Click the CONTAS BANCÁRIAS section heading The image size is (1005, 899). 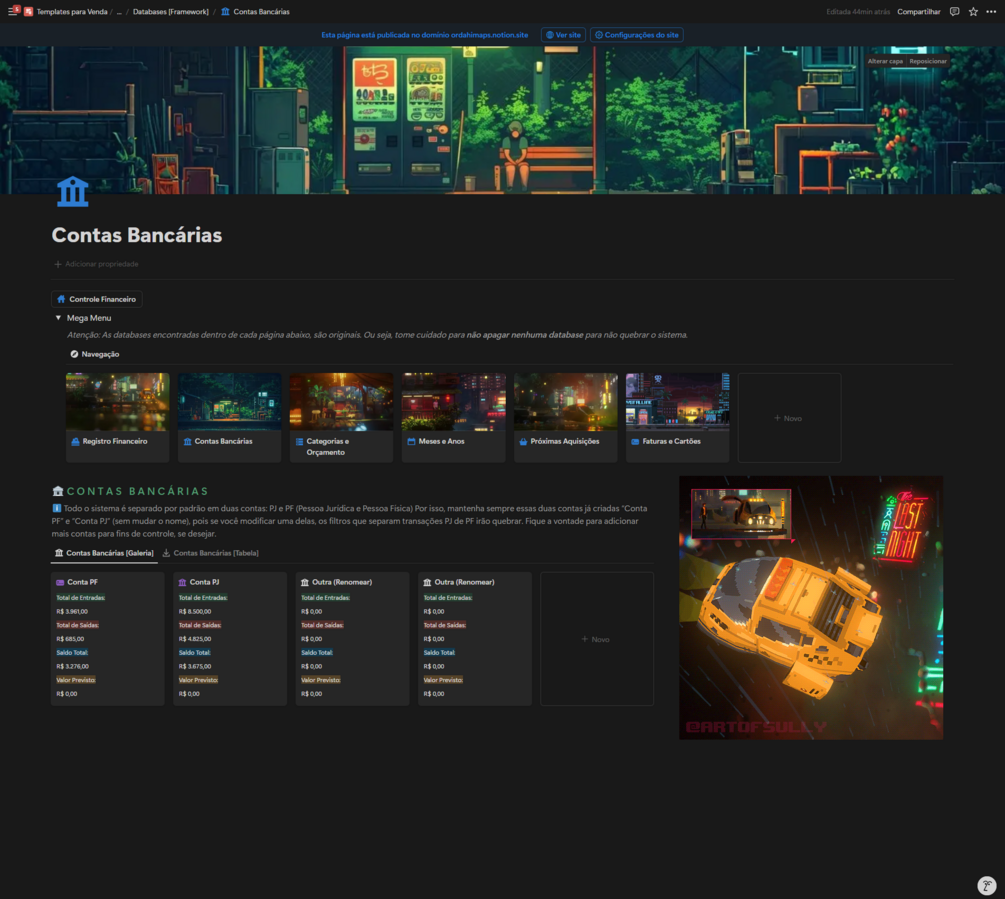(x=138, y=491)
